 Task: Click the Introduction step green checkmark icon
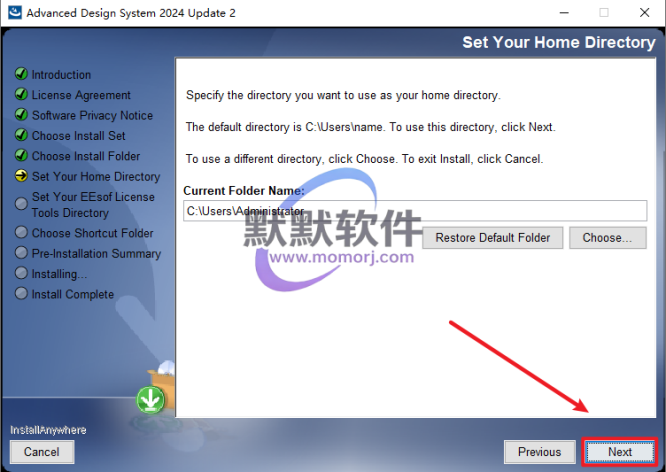pyautogui.click(x=21, y=74)
